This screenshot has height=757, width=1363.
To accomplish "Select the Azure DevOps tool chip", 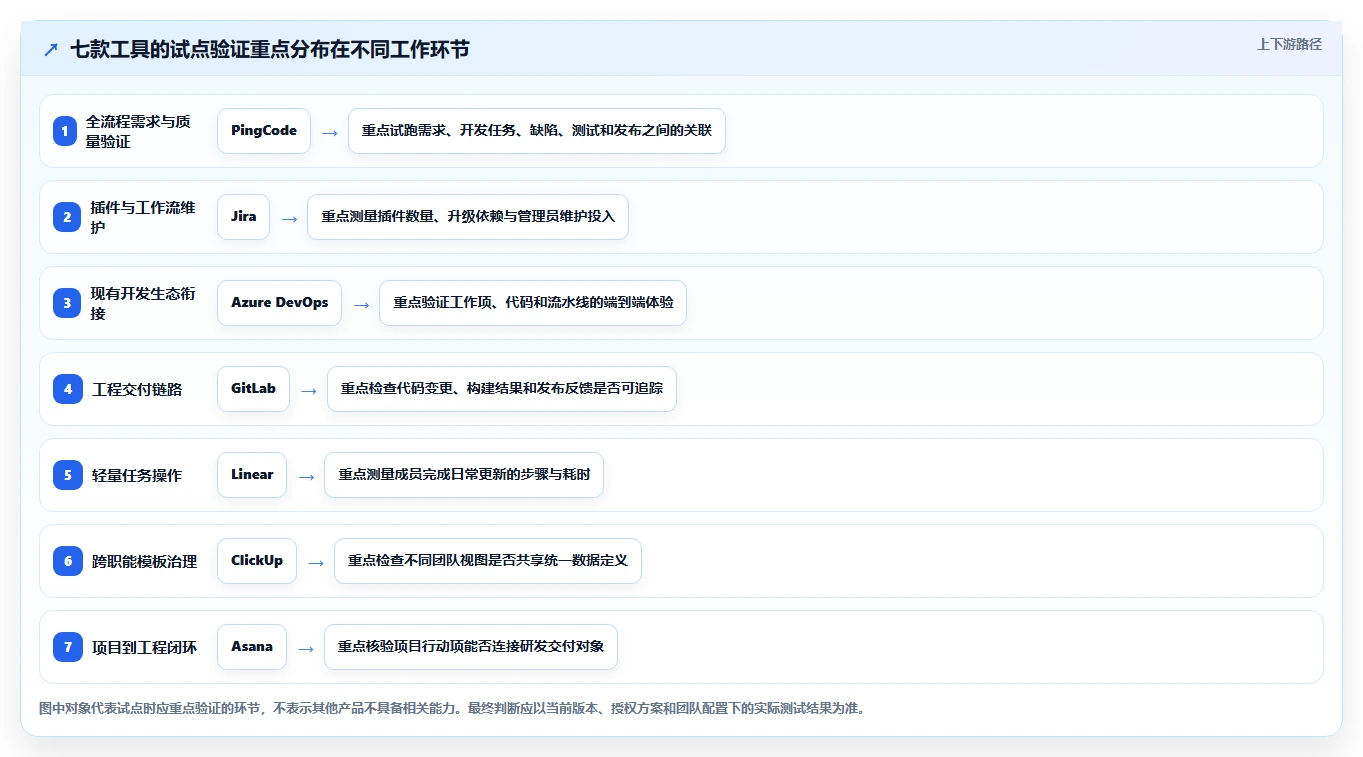I will pos(279,303).
